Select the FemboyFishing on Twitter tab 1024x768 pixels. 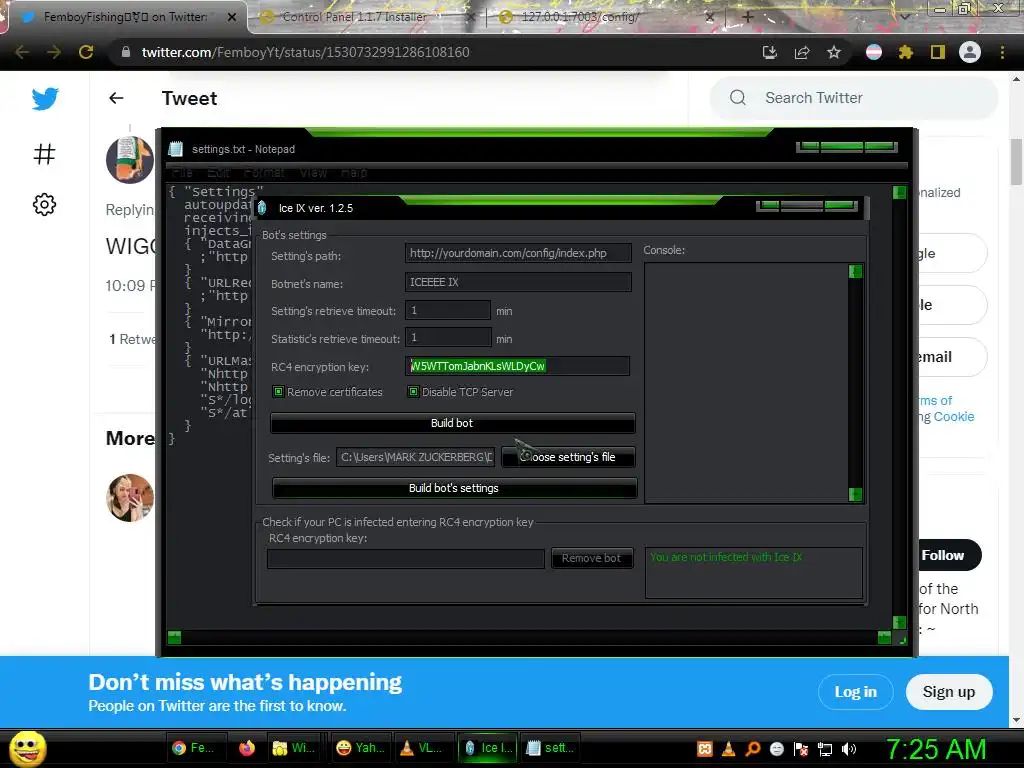125,17
